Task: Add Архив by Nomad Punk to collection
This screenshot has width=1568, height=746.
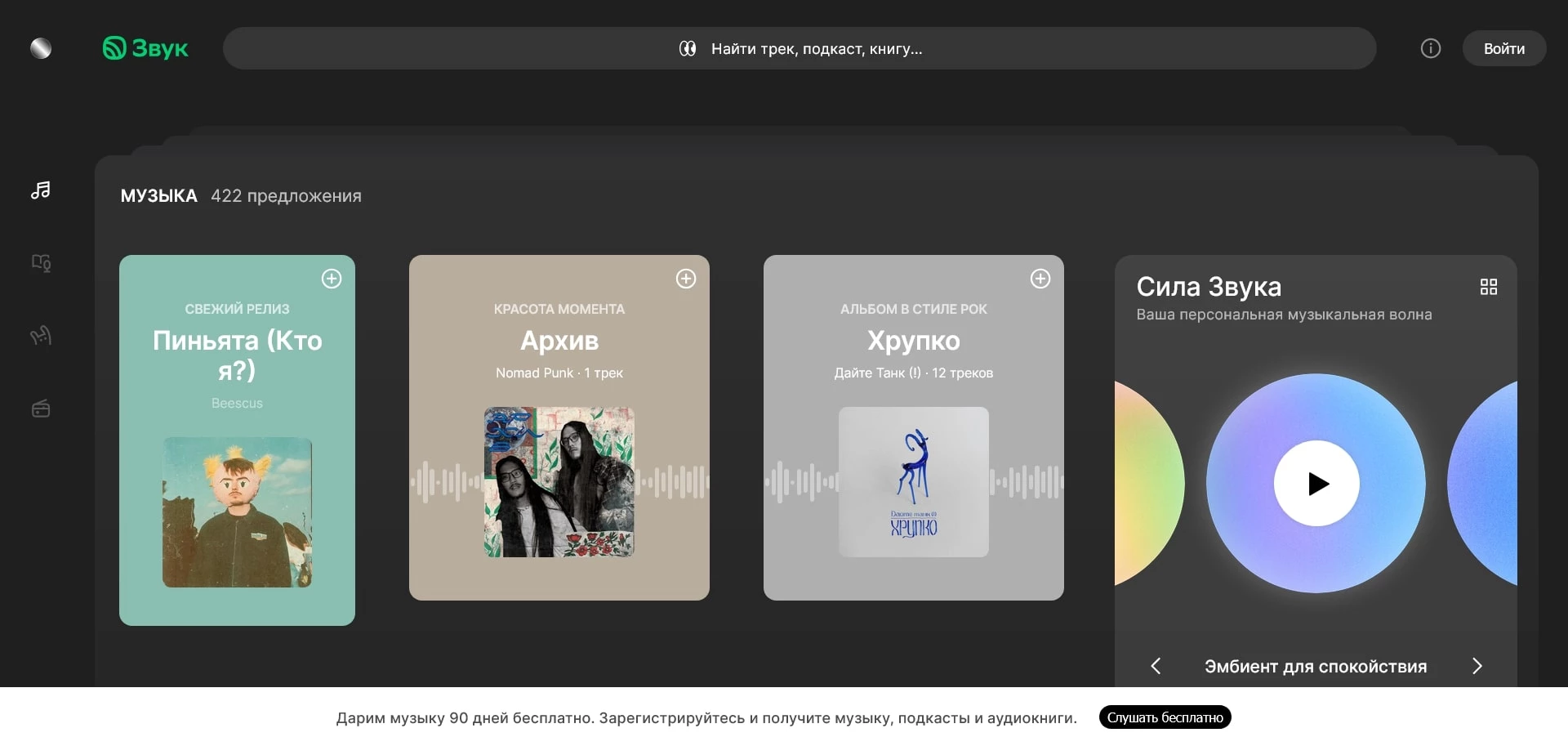Action: 686,279
